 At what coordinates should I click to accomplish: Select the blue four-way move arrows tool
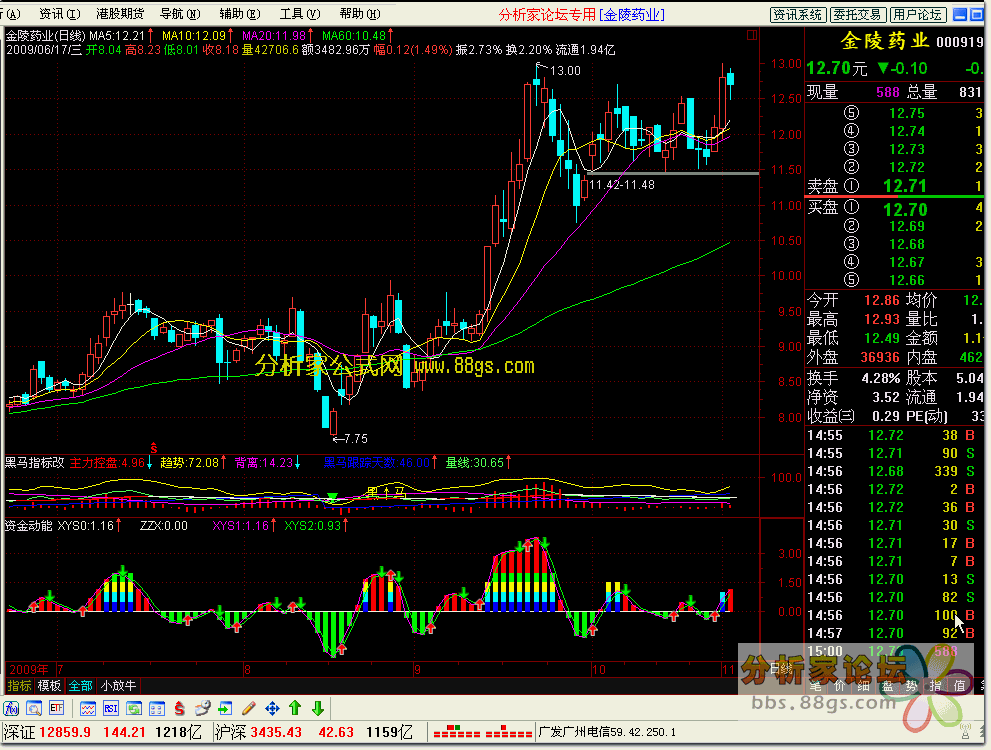pos(272,708)
